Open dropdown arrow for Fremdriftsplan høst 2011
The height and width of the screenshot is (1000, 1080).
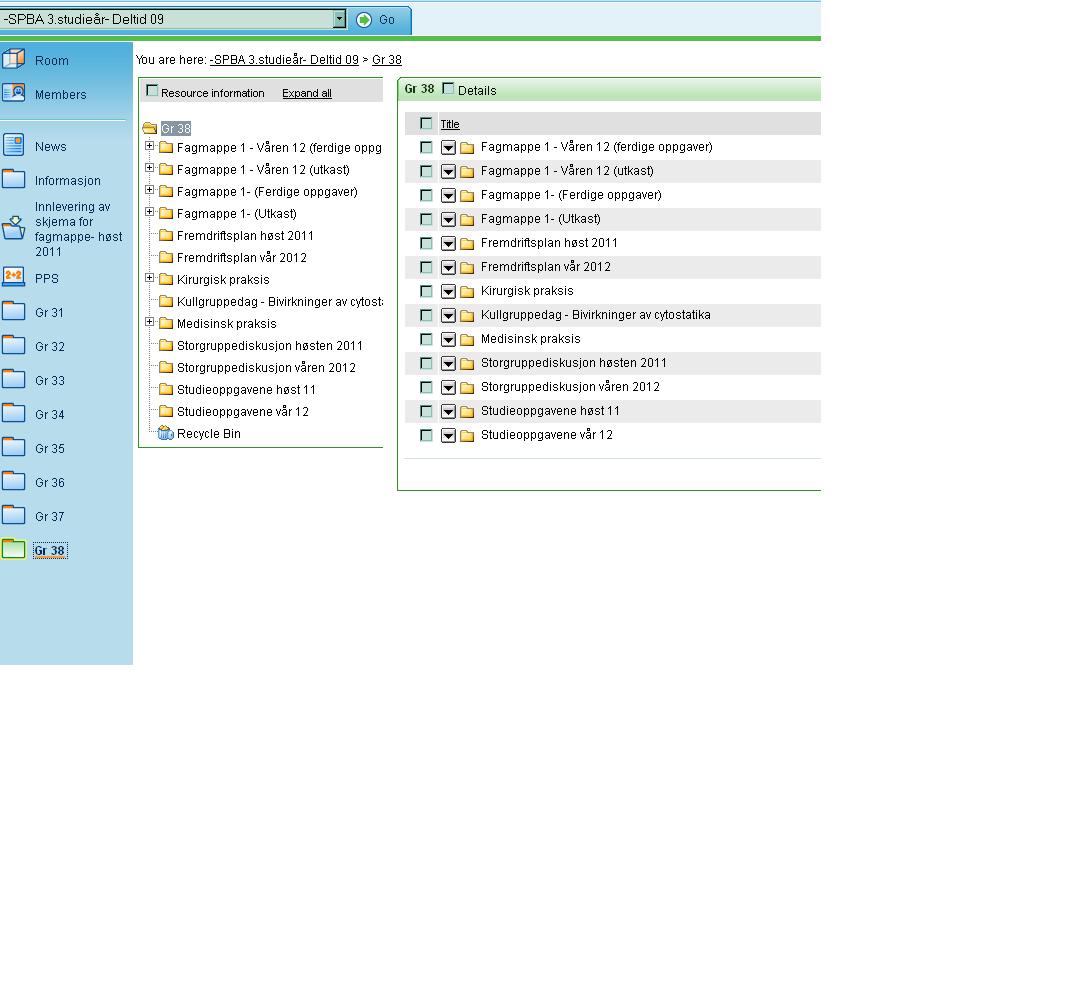coord(448,243)
